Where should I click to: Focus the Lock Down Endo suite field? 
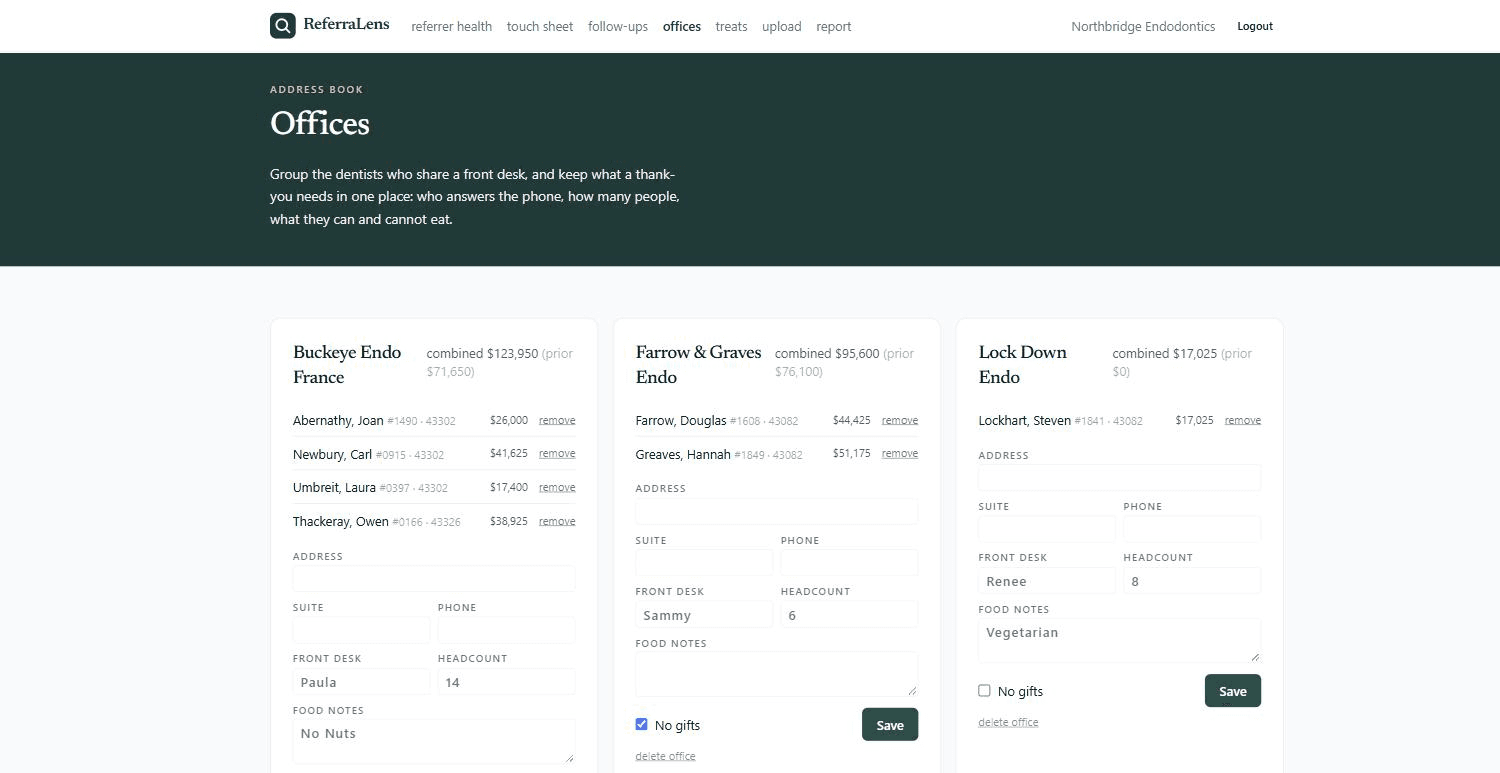(x=1047, y=529)
